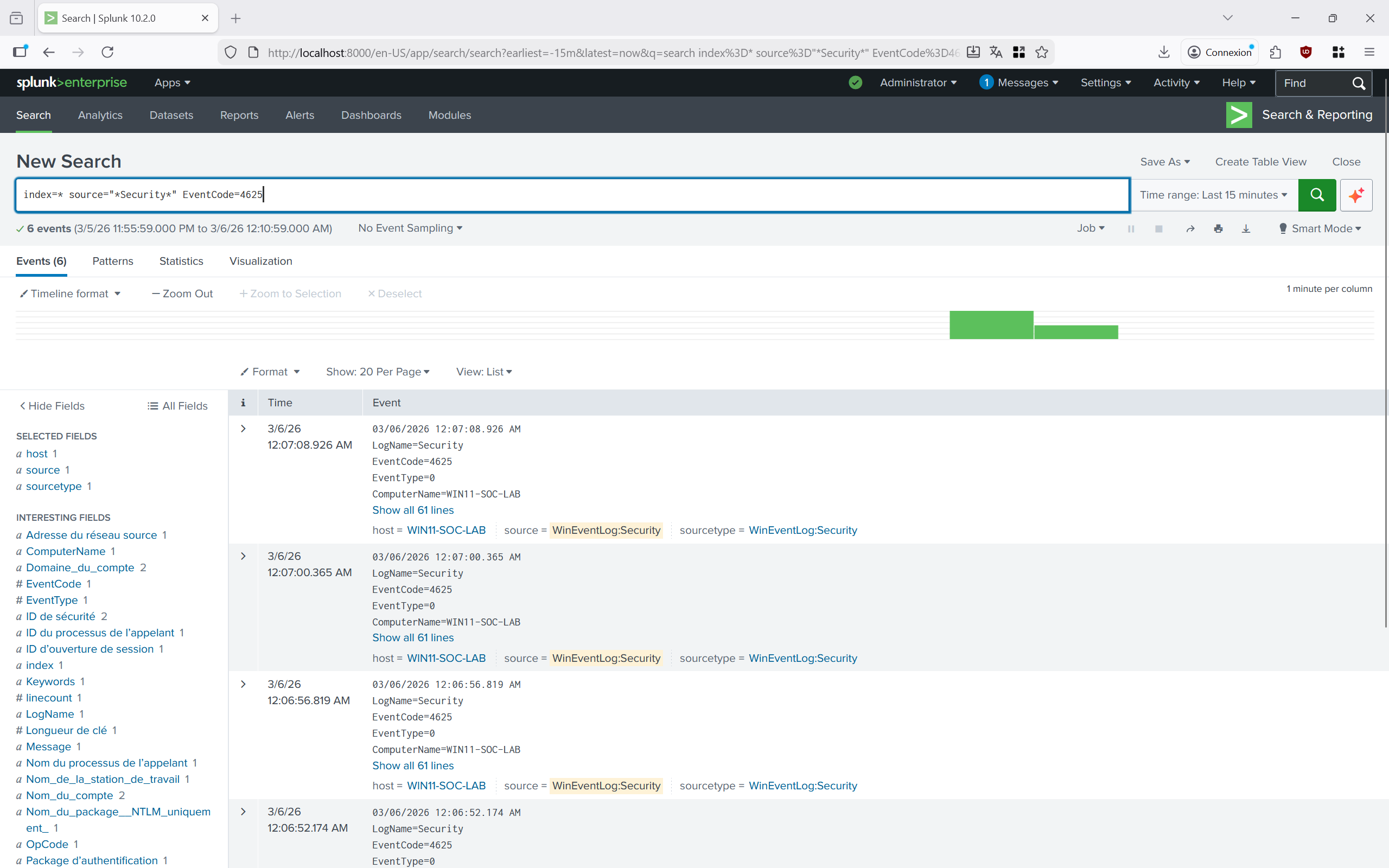1389x868 pixels.
Task: Click Show all 61 lines in first event
Action: [412, 510]
